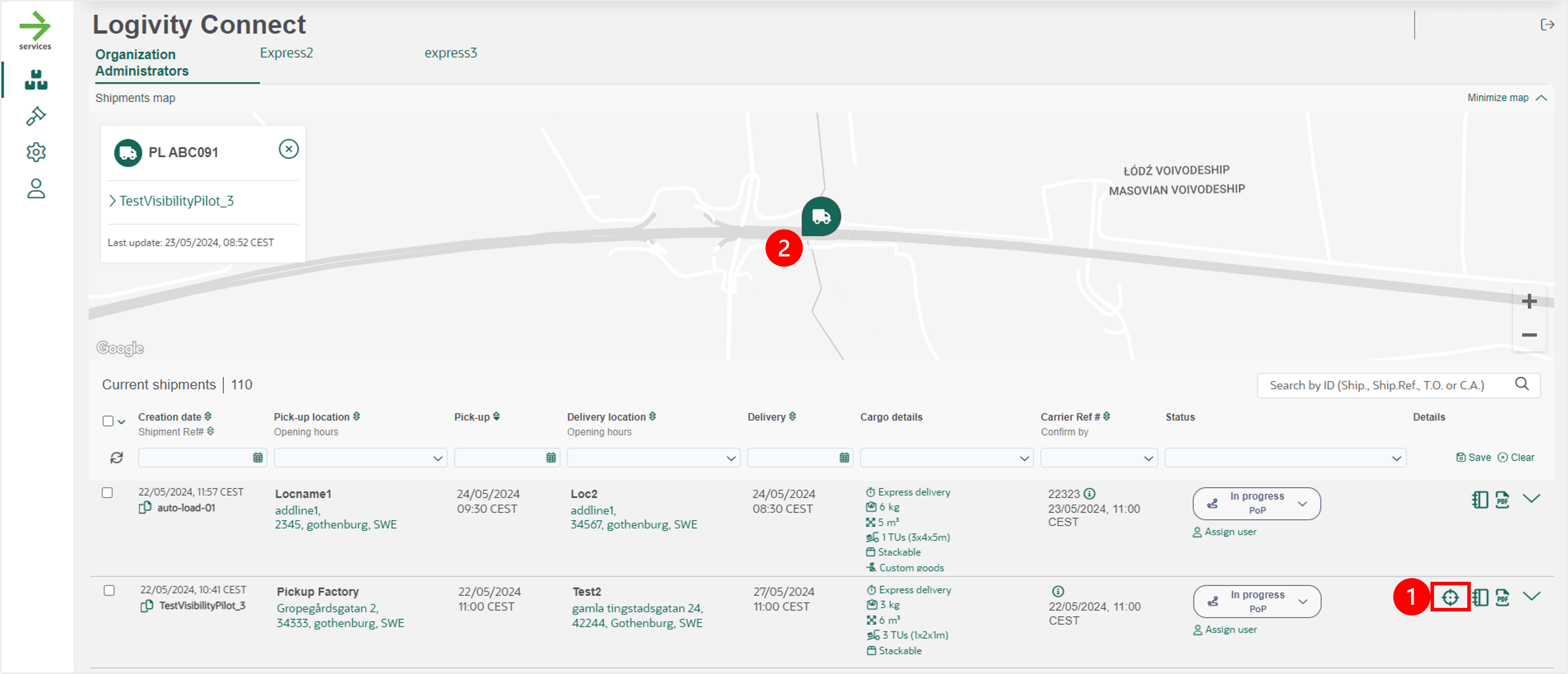Open the settings gear sidebar icon
Viewport: 1568px width, 674px height.
[x=36, y=152]
